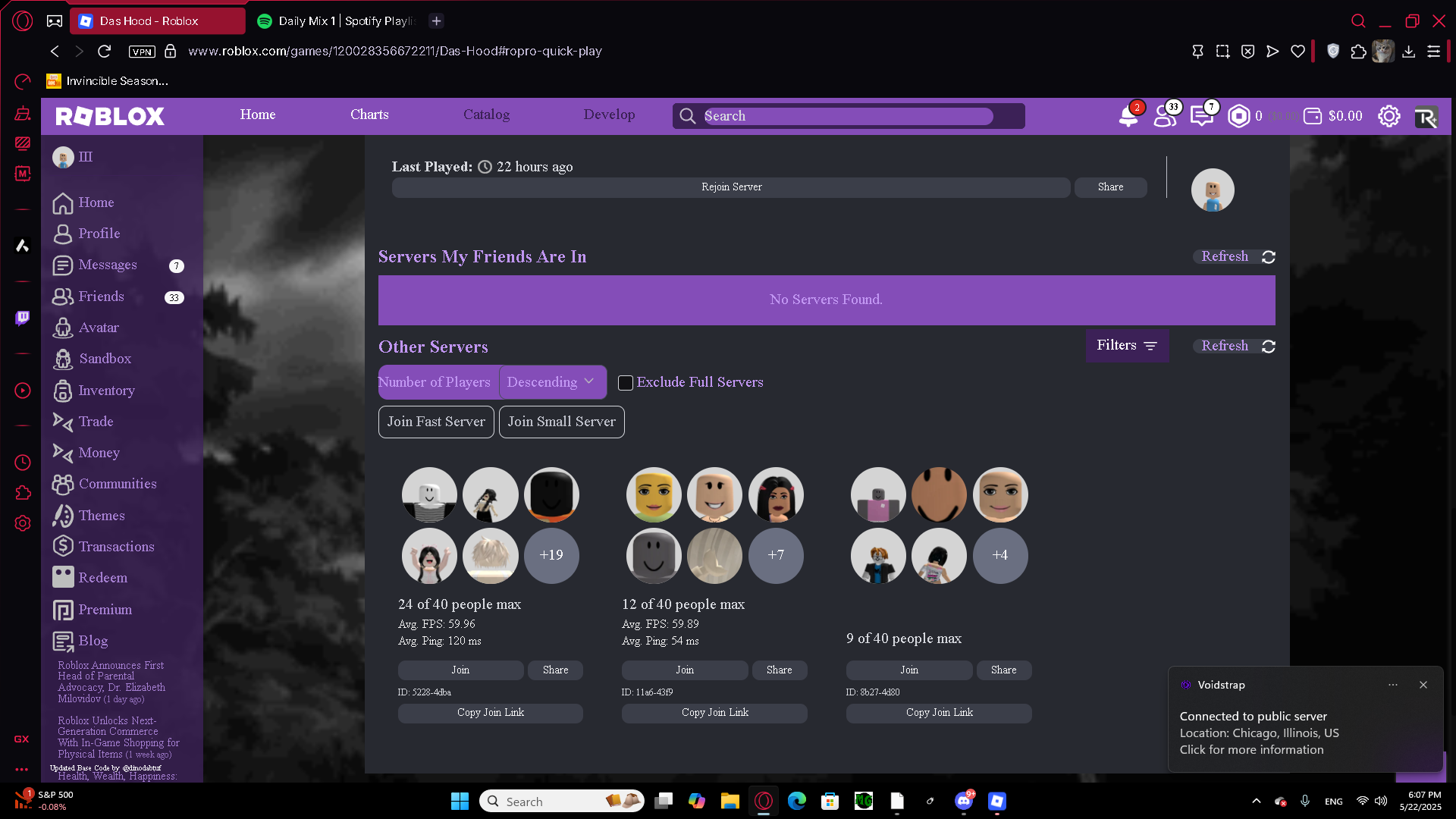
Task: Open browser downloads icon
Action: pos(1408,51)
